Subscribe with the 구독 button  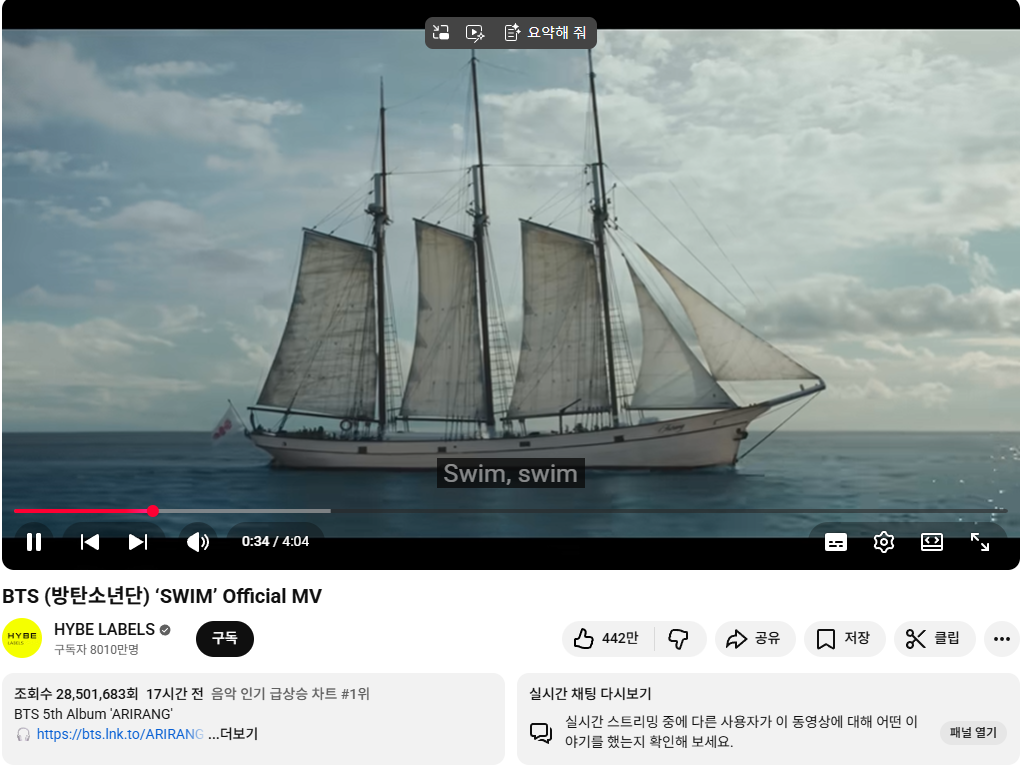pos(224,638)
